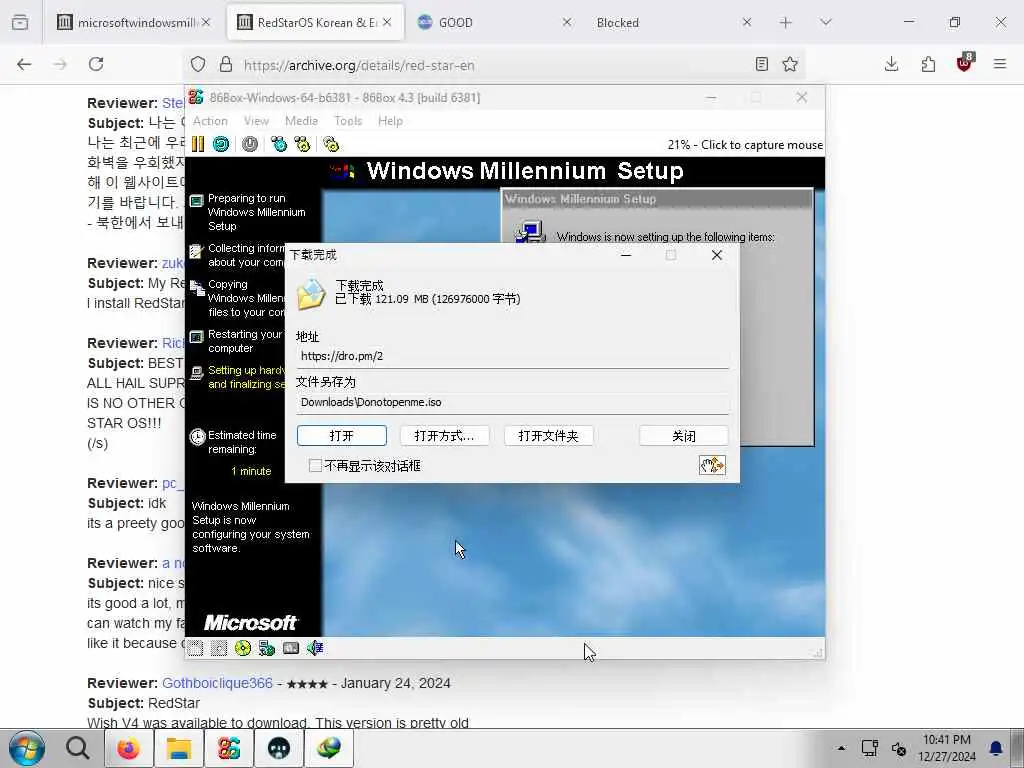This screenshot has height=768, width=1024.
Task: Open notification bell in system tray
Action: [996, 748]
